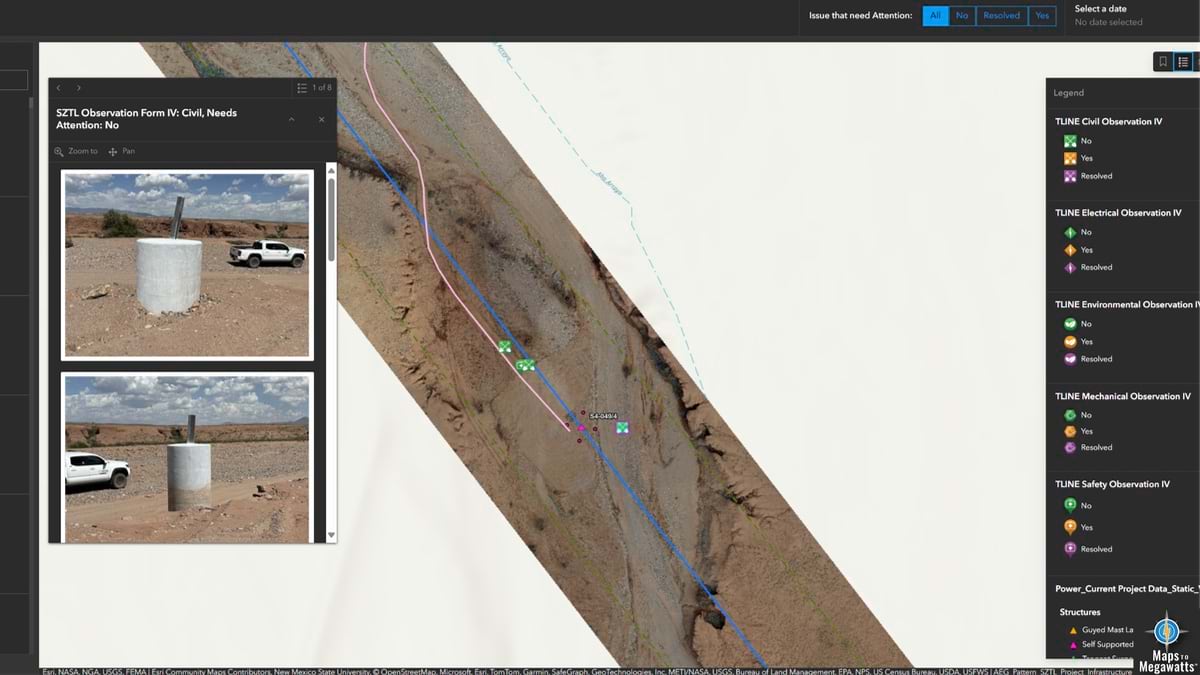Select the All attention filter
The height and width of the screenshot is (675, 1200).
click(935, 15)
